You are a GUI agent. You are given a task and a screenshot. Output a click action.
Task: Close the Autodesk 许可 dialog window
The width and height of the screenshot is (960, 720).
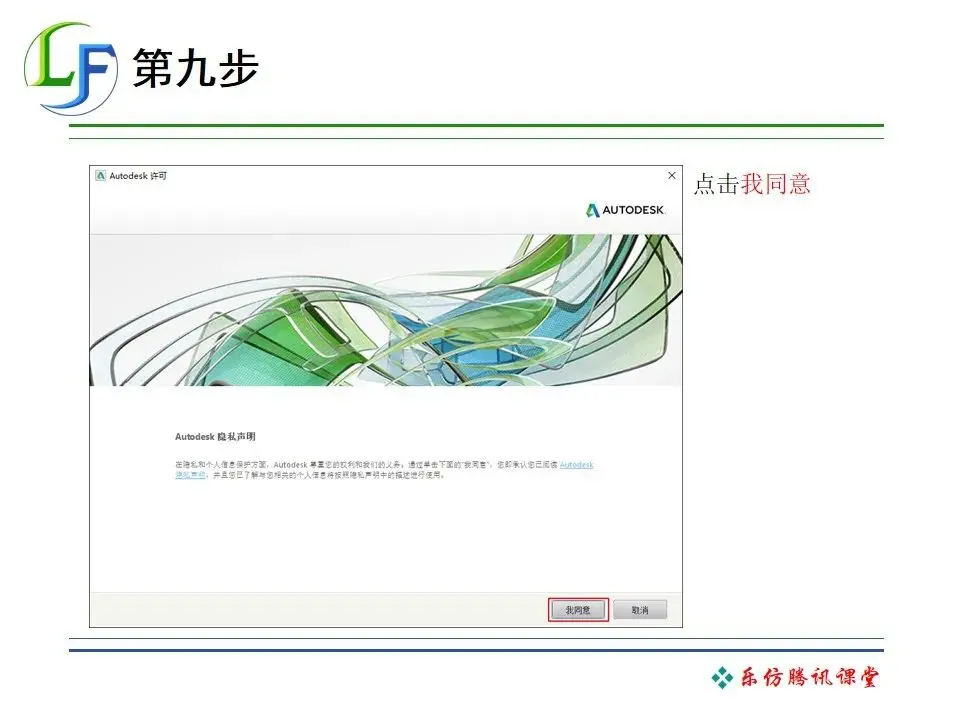672,176
